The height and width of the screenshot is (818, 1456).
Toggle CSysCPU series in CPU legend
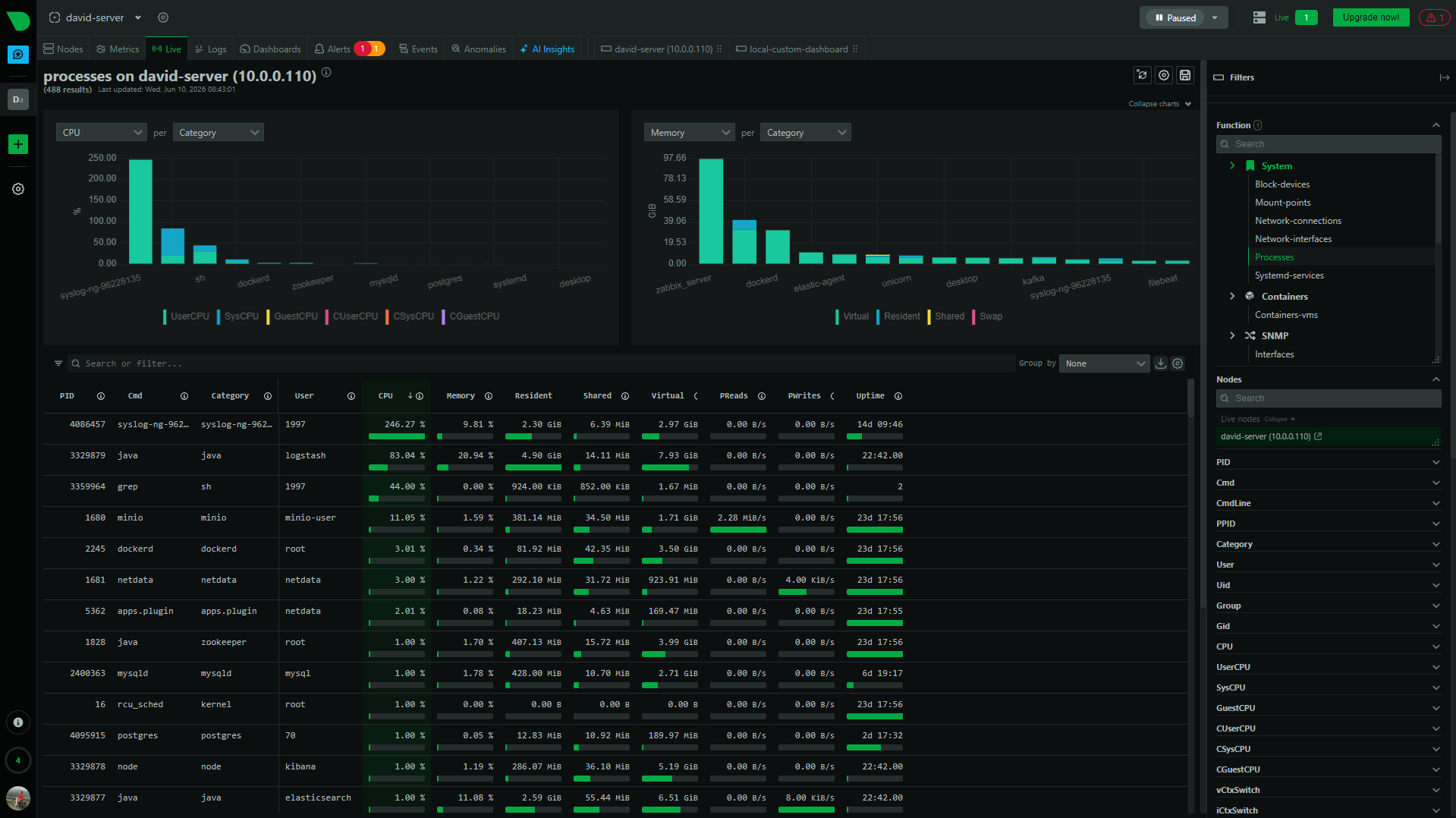[410, 316]
